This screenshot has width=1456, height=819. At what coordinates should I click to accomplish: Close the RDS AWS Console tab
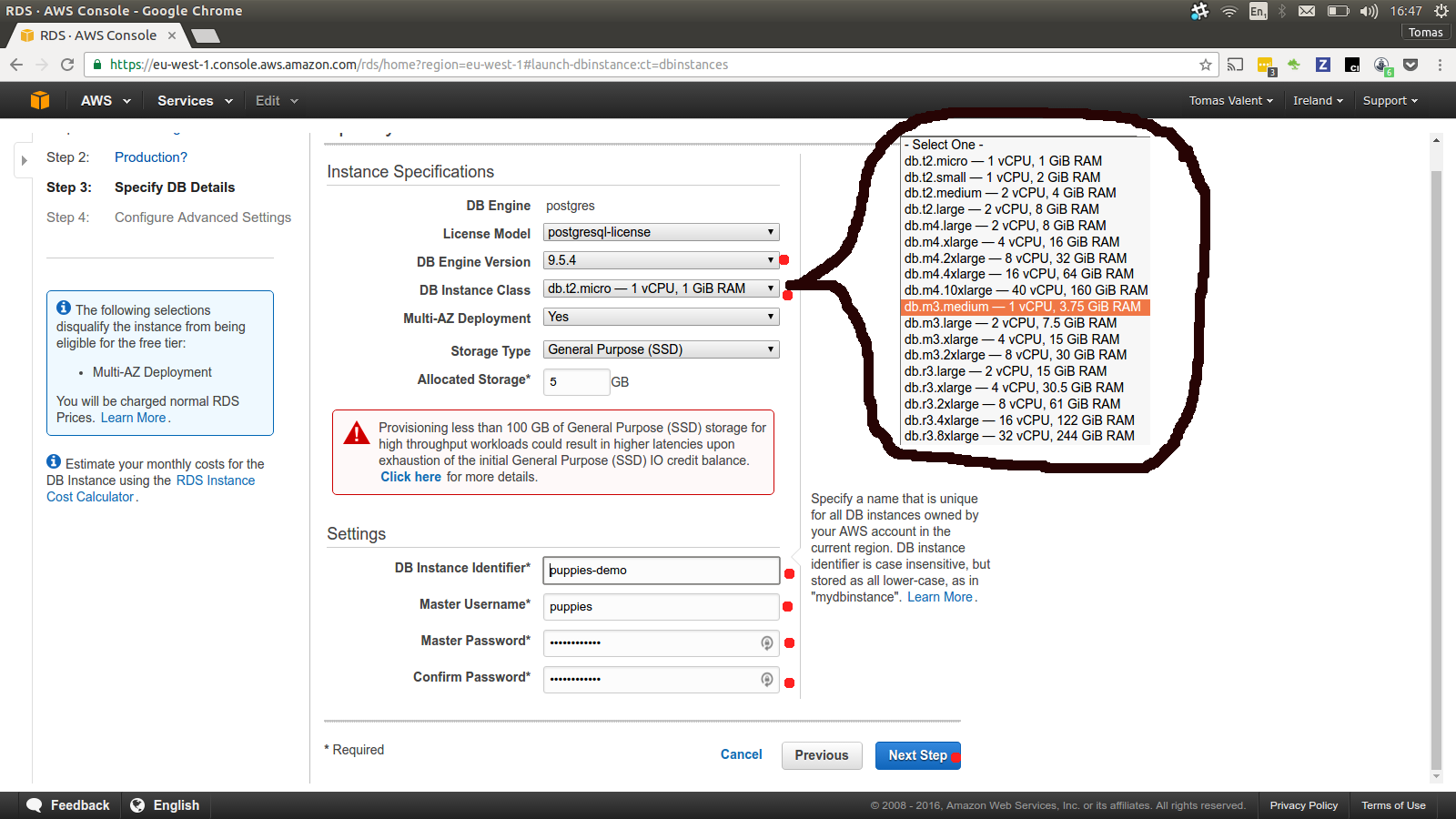(172, 35)
